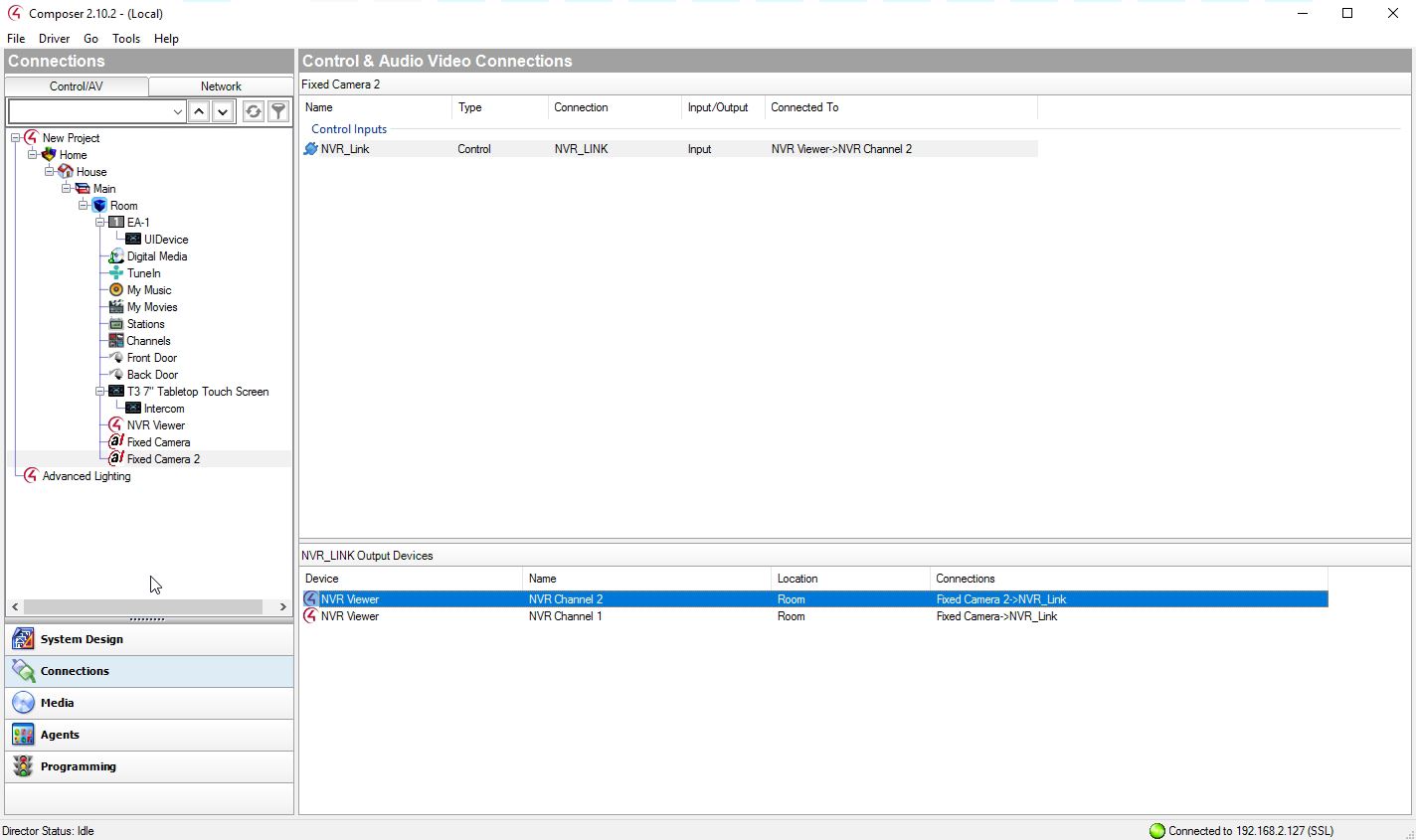Collapse the T3 7" Tabletop Touch Screen node
Viewport: 1416px width, 840px height.
[99, 392]
